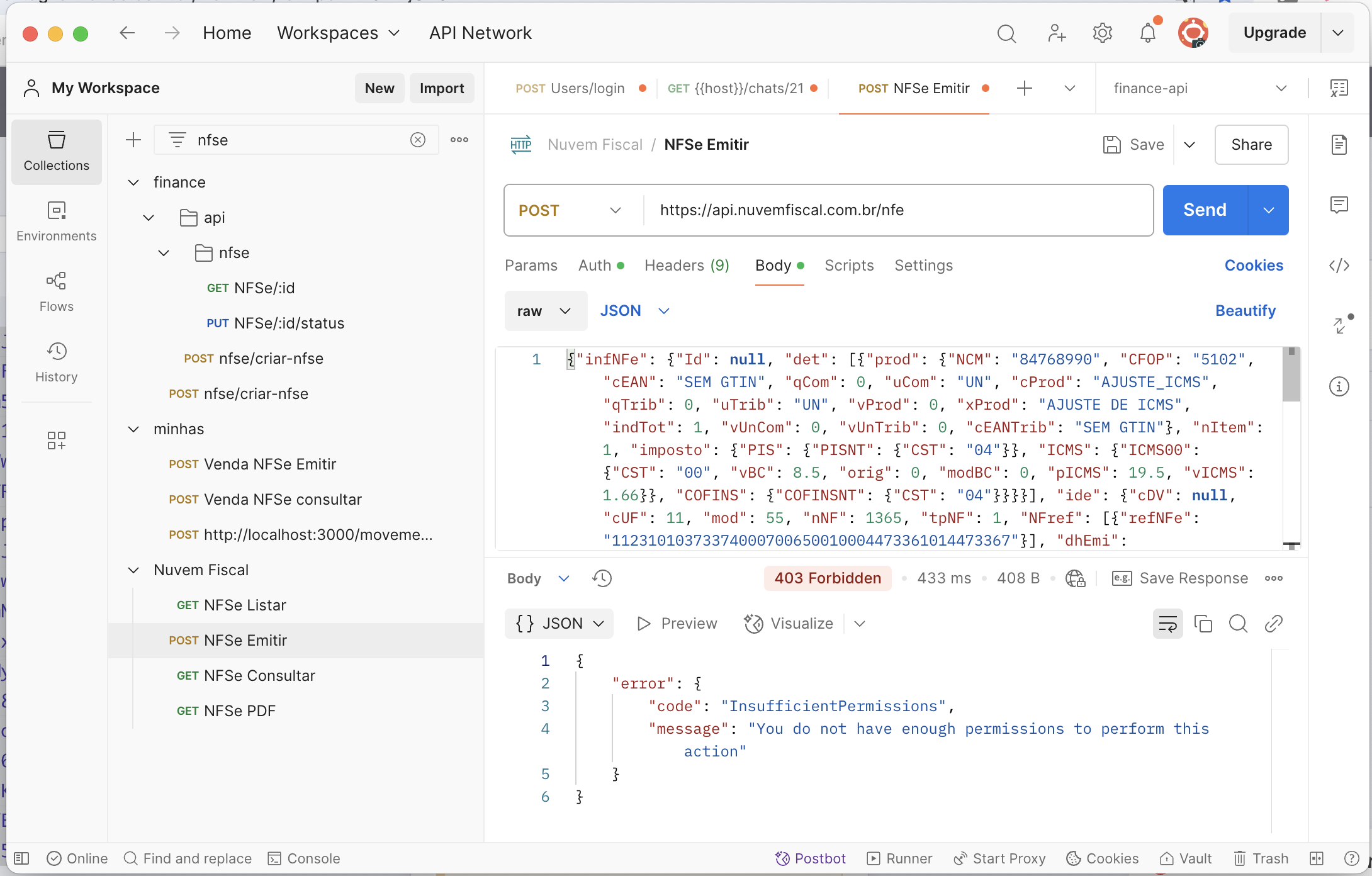Open Collections sidebar section
The height and width of the screenshot is (876, 1372).
[x=57, y=152]
